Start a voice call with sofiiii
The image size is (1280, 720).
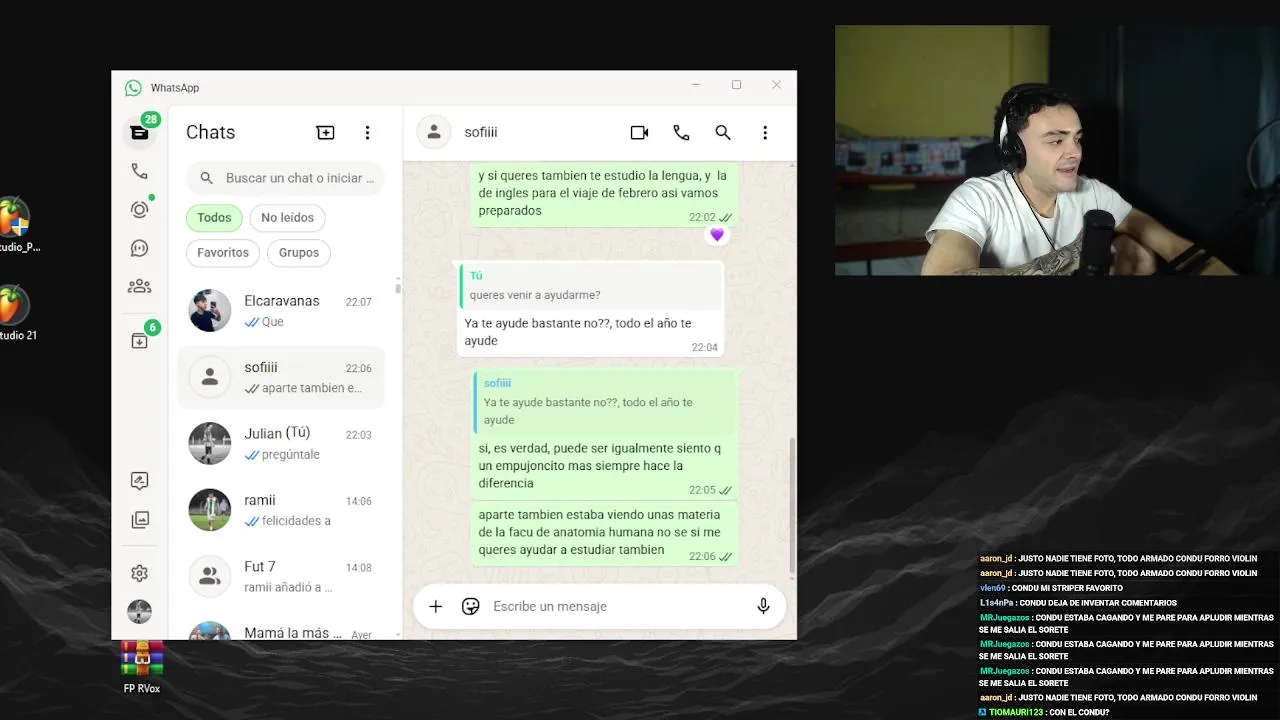click(681, 132)
